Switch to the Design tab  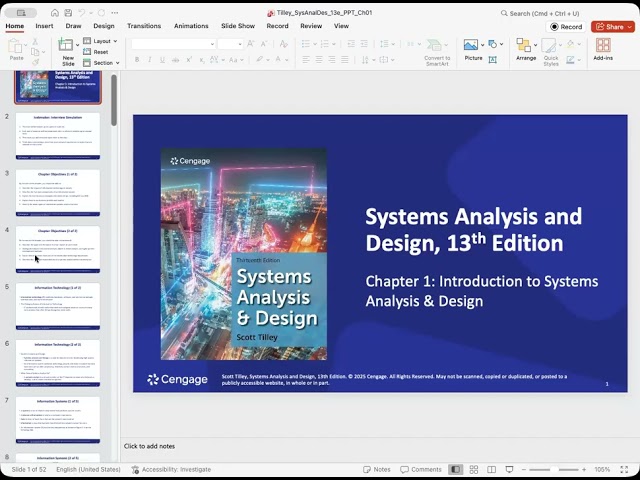tap(104, 26)
